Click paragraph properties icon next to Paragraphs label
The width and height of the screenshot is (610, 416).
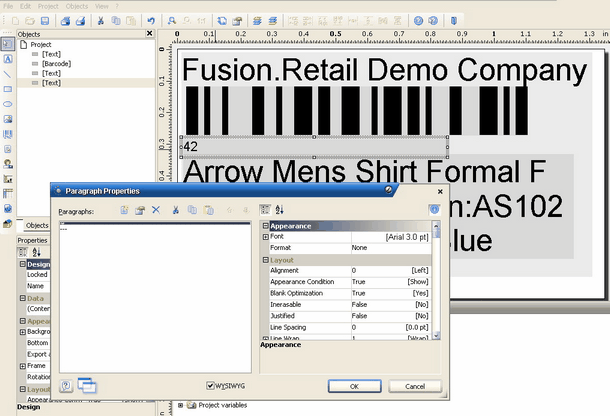140,210
